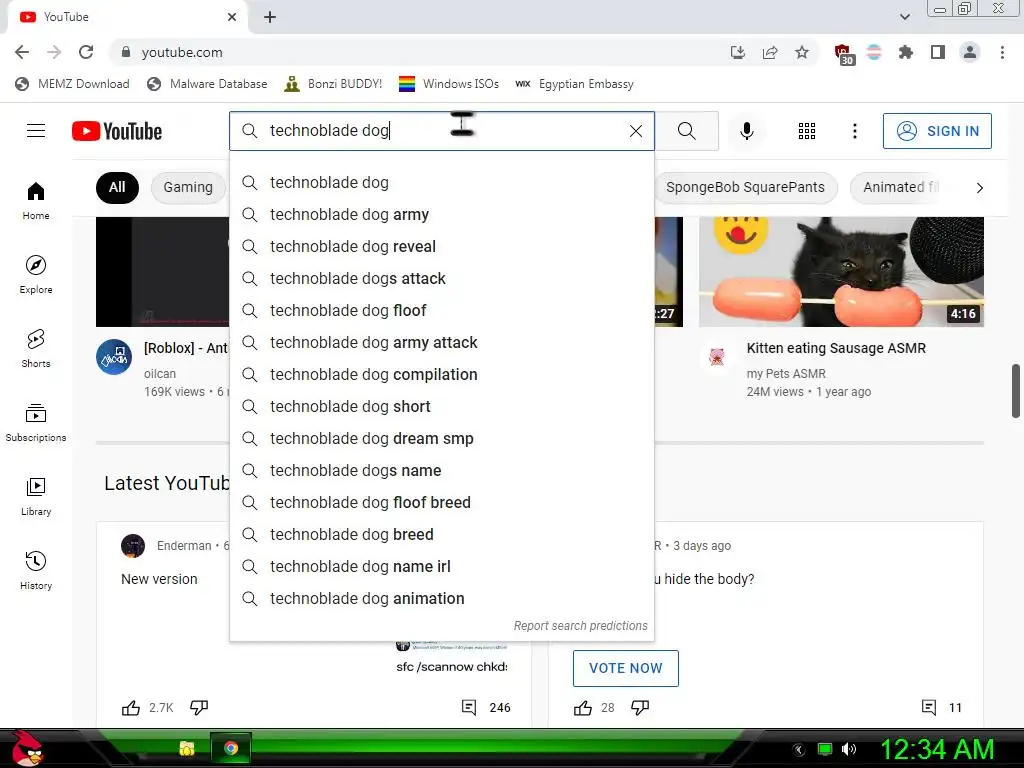Choose suggestion 'technoblade dog floof'
The width and height of the screenshot is (1024, 768).
(x=441, y=311)
